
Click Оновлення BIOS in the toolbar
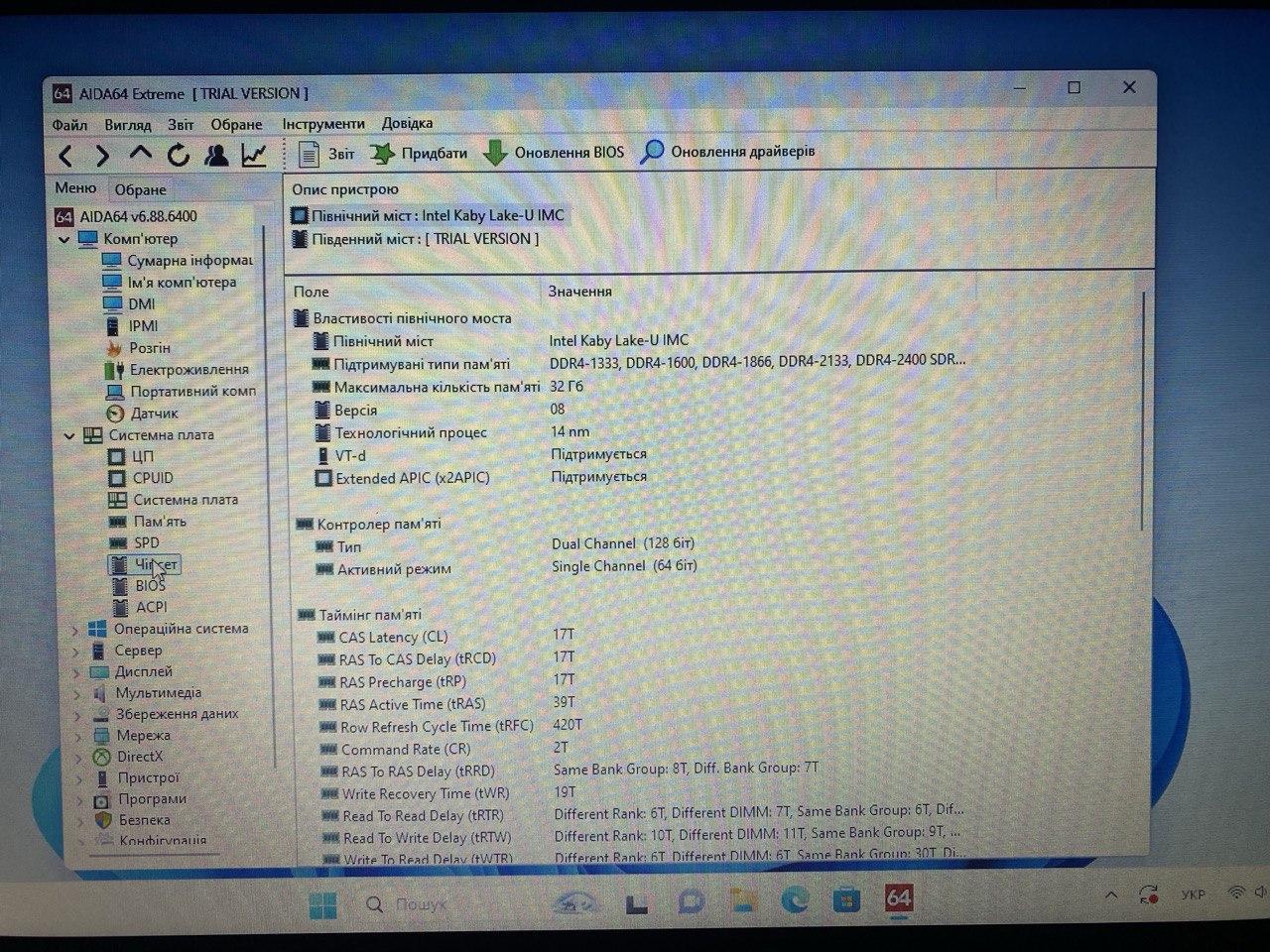pos(554,153)
